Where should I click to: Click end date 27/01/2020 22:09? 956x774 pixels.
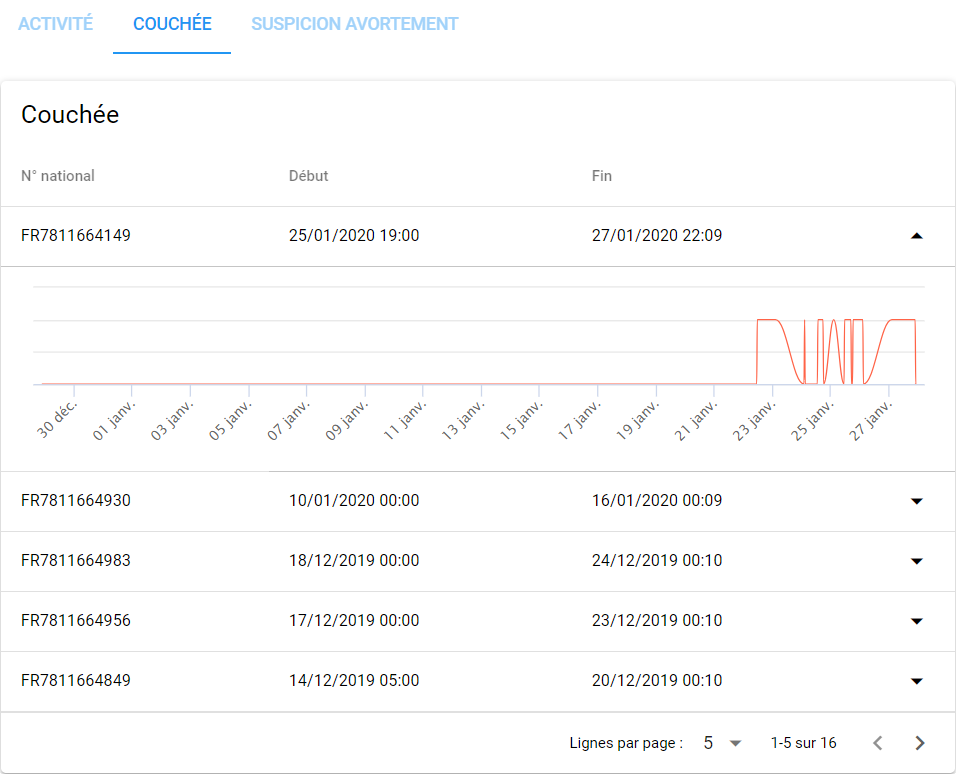tap(657, 235)
